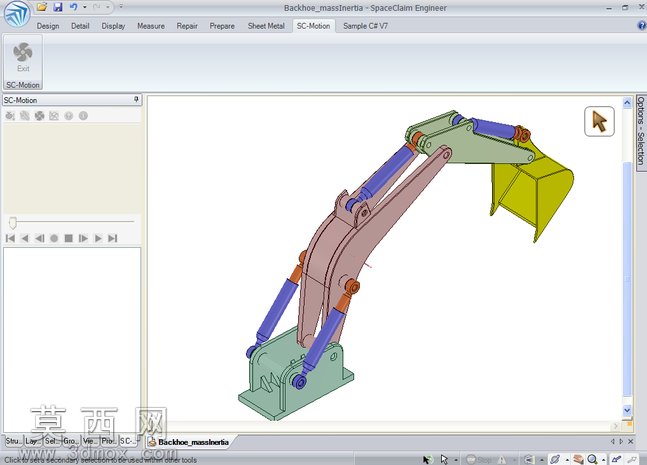Screen dimensions: 647x465
Task: Go to the next document tab arrow
Action: point(621,441)
